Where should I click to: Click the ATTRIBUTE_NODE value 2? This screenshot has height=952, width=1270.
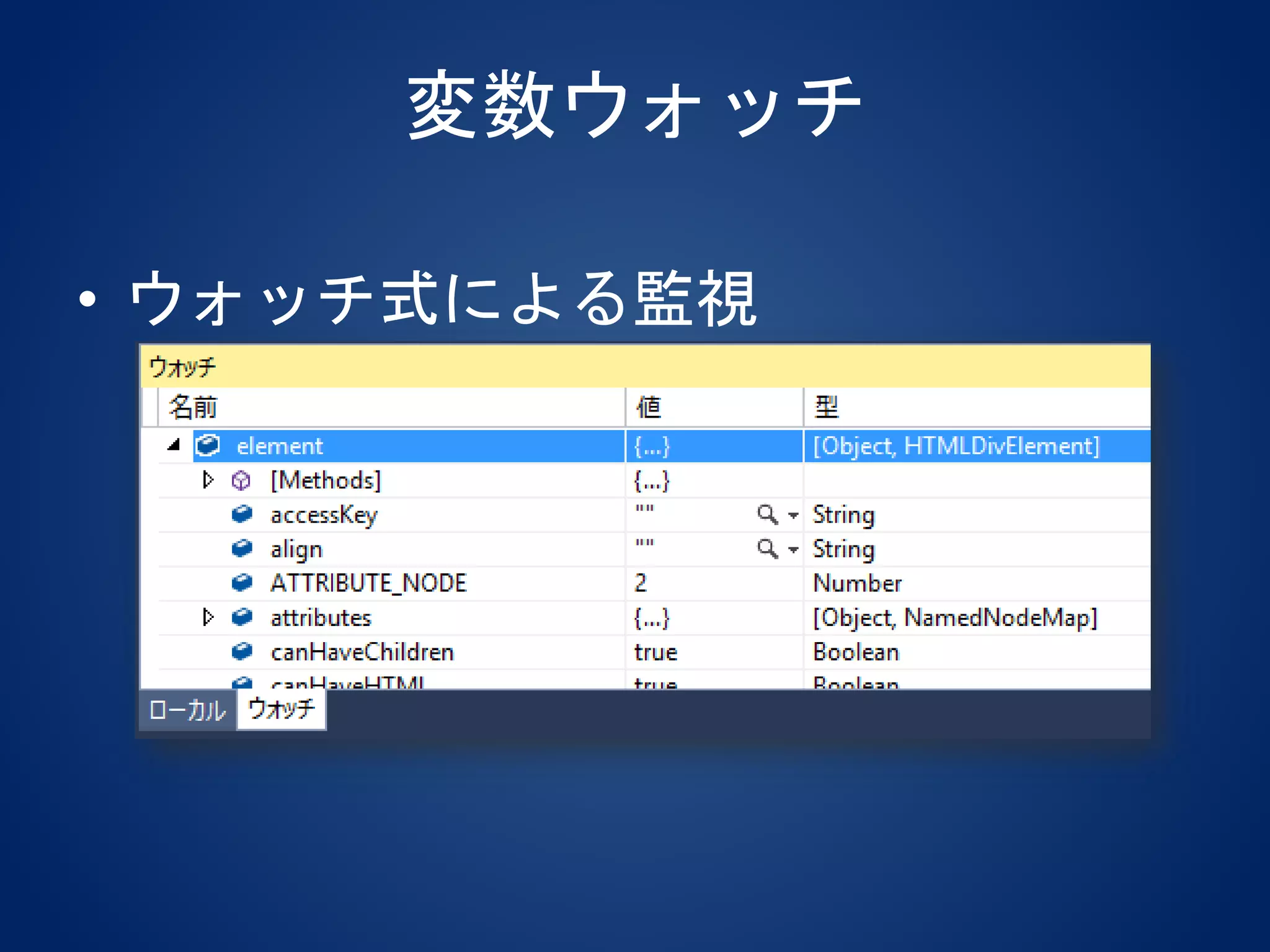[x=641, y=583]
